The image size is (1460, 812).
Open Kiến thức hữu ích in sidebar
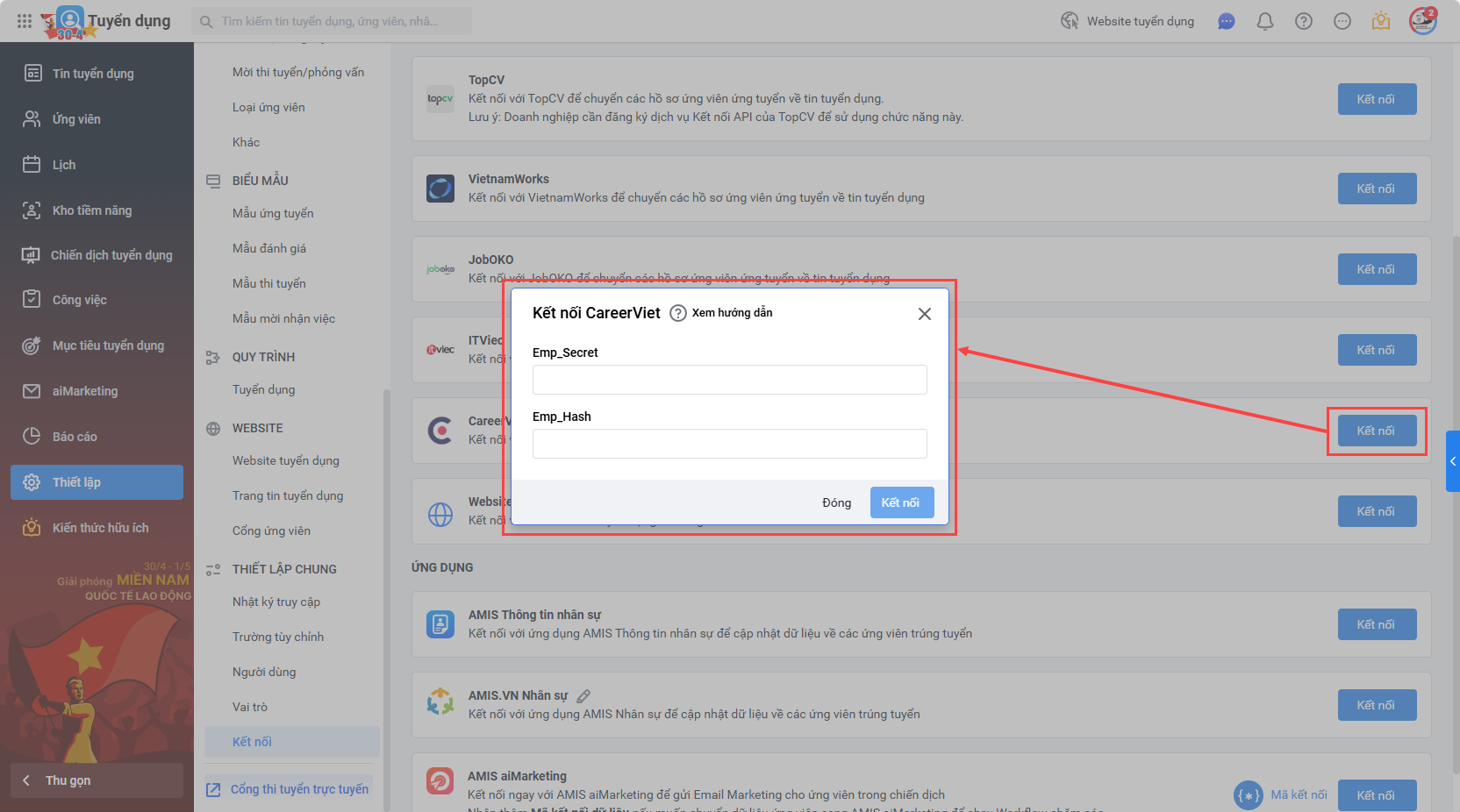pos(97,528)
